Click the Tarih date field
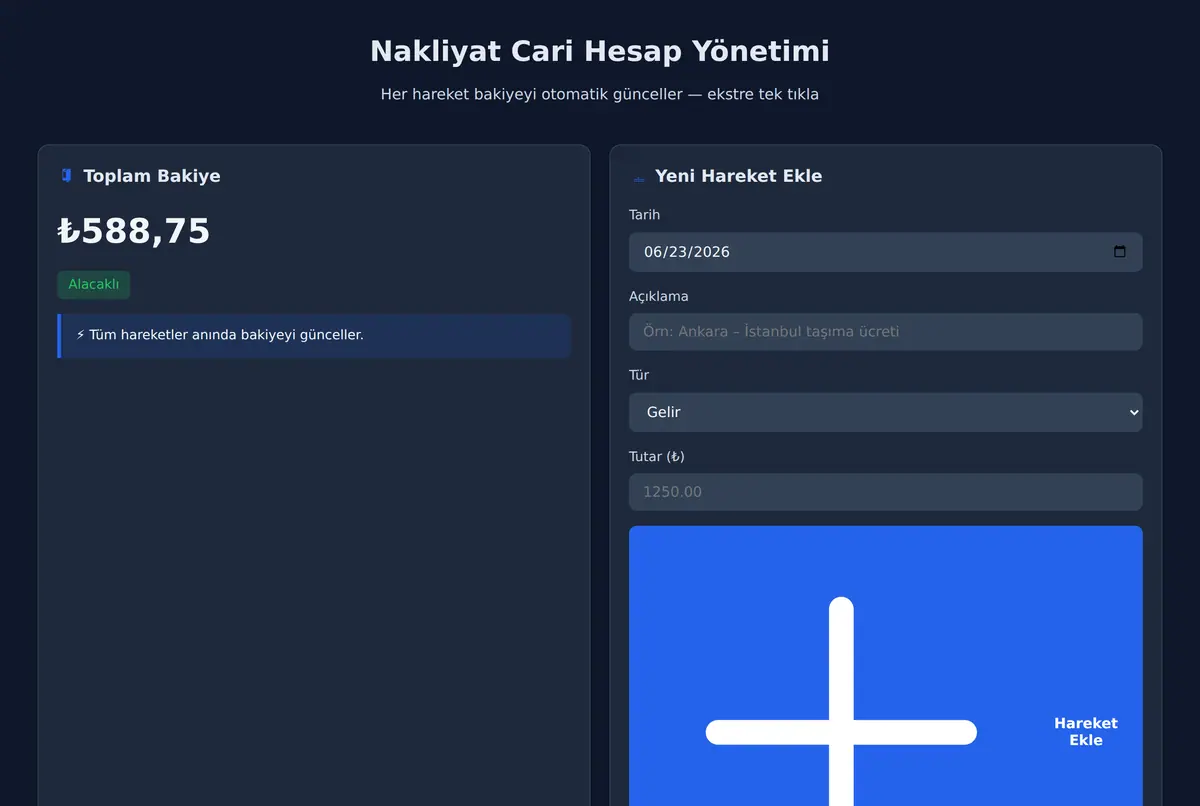Viewport: 1200px width, 806px height. (885, 252)
